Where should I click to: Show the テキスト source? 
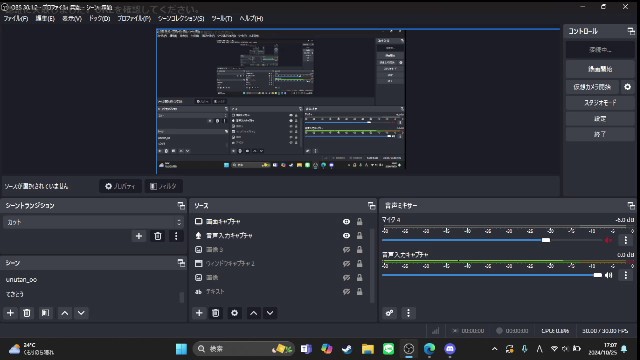point(346,291)
